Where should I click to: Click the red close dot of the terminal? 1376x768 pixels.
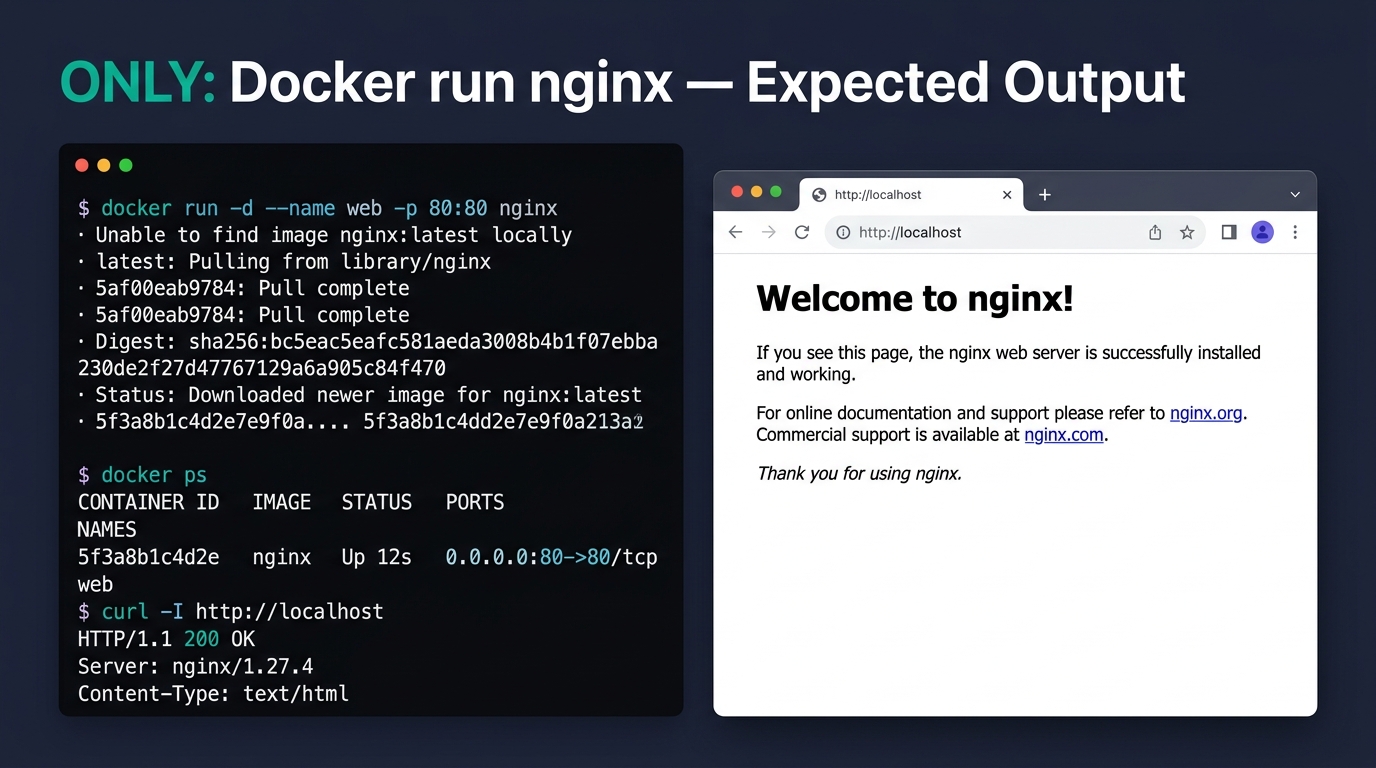pos(82,165)
